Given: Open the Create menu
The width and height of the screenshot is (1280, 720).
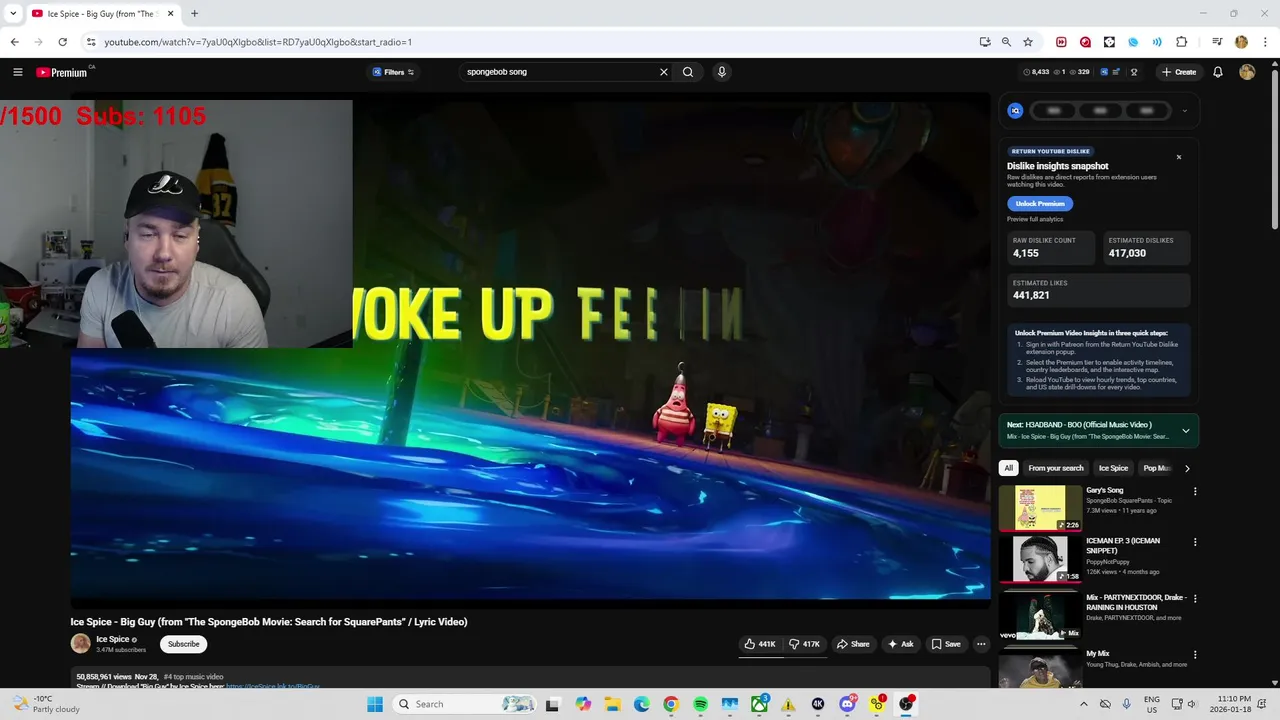Looking at the screenshot, I should (1179, 72).
